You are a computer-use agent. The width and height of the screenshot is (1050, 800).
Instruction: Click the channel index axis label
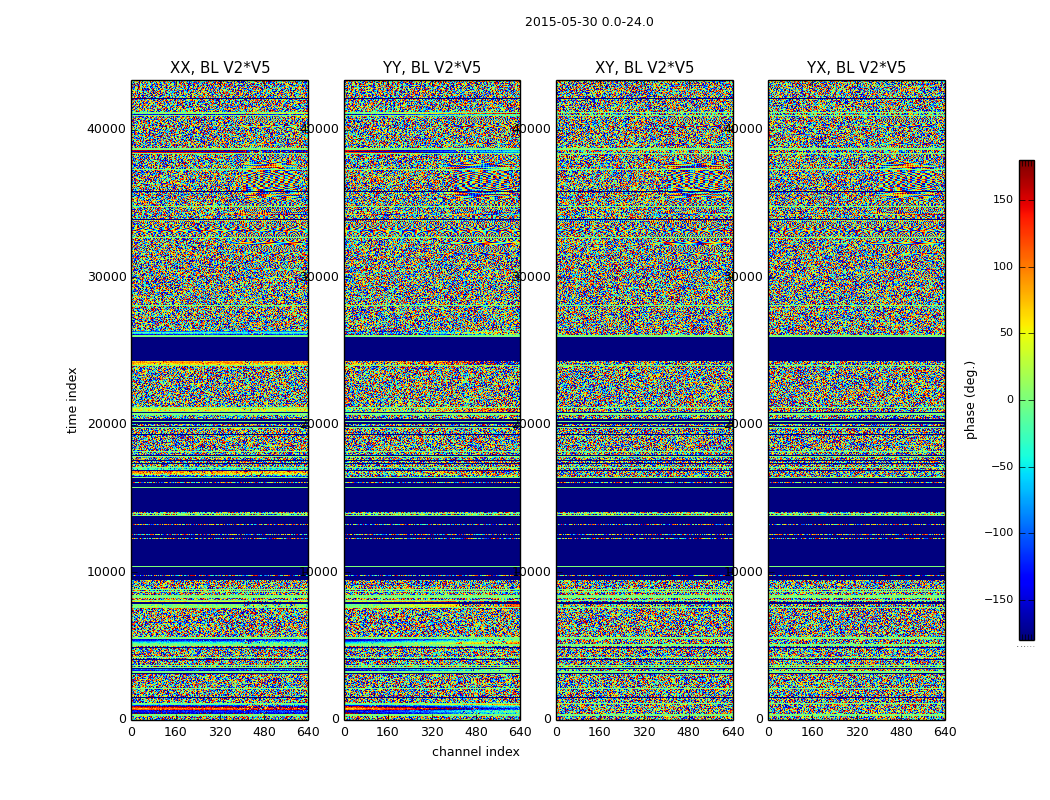475,752
